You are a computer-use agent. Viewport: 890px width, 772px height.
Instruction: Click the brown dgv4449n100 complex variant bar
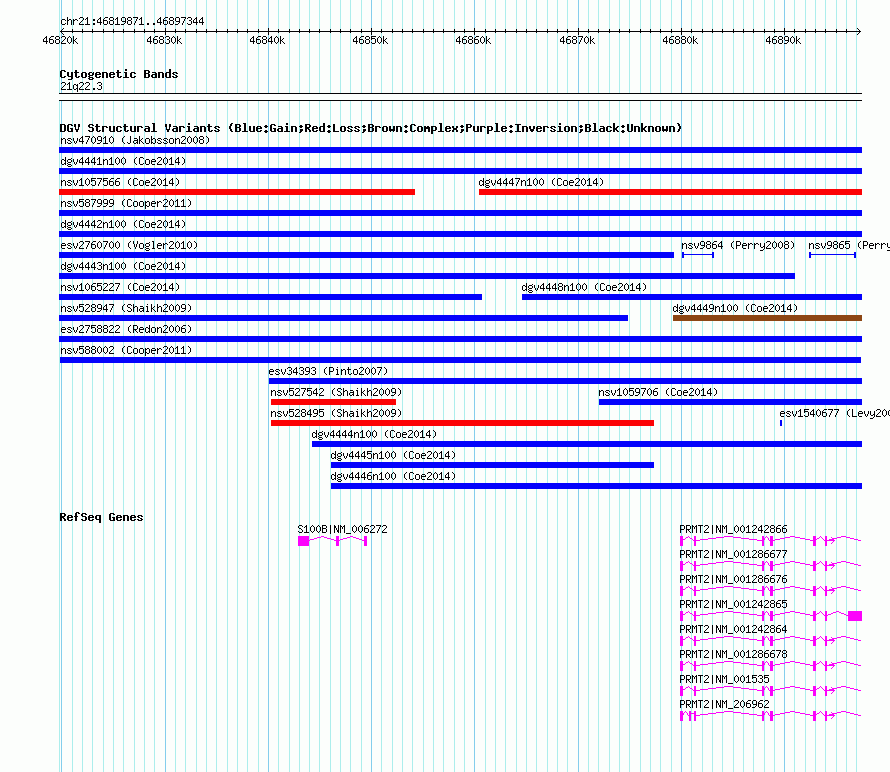point(767,318)
